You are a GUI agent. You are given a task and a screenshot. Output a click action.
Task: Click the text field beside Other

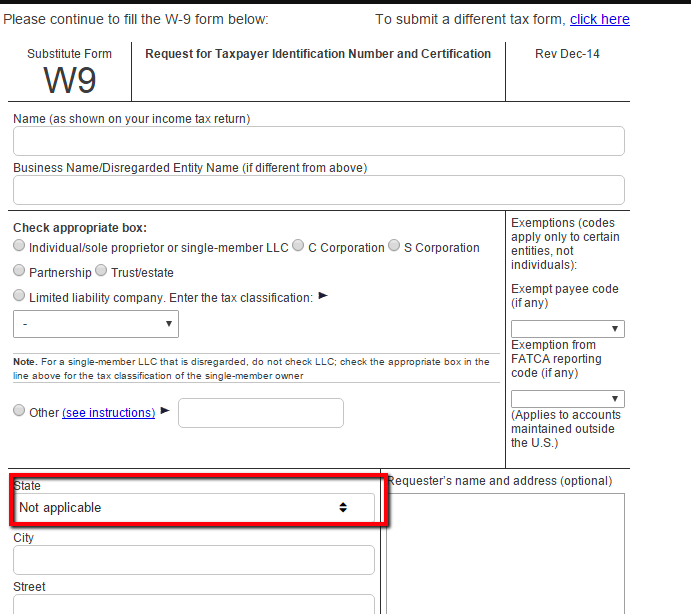pos(260,413)
